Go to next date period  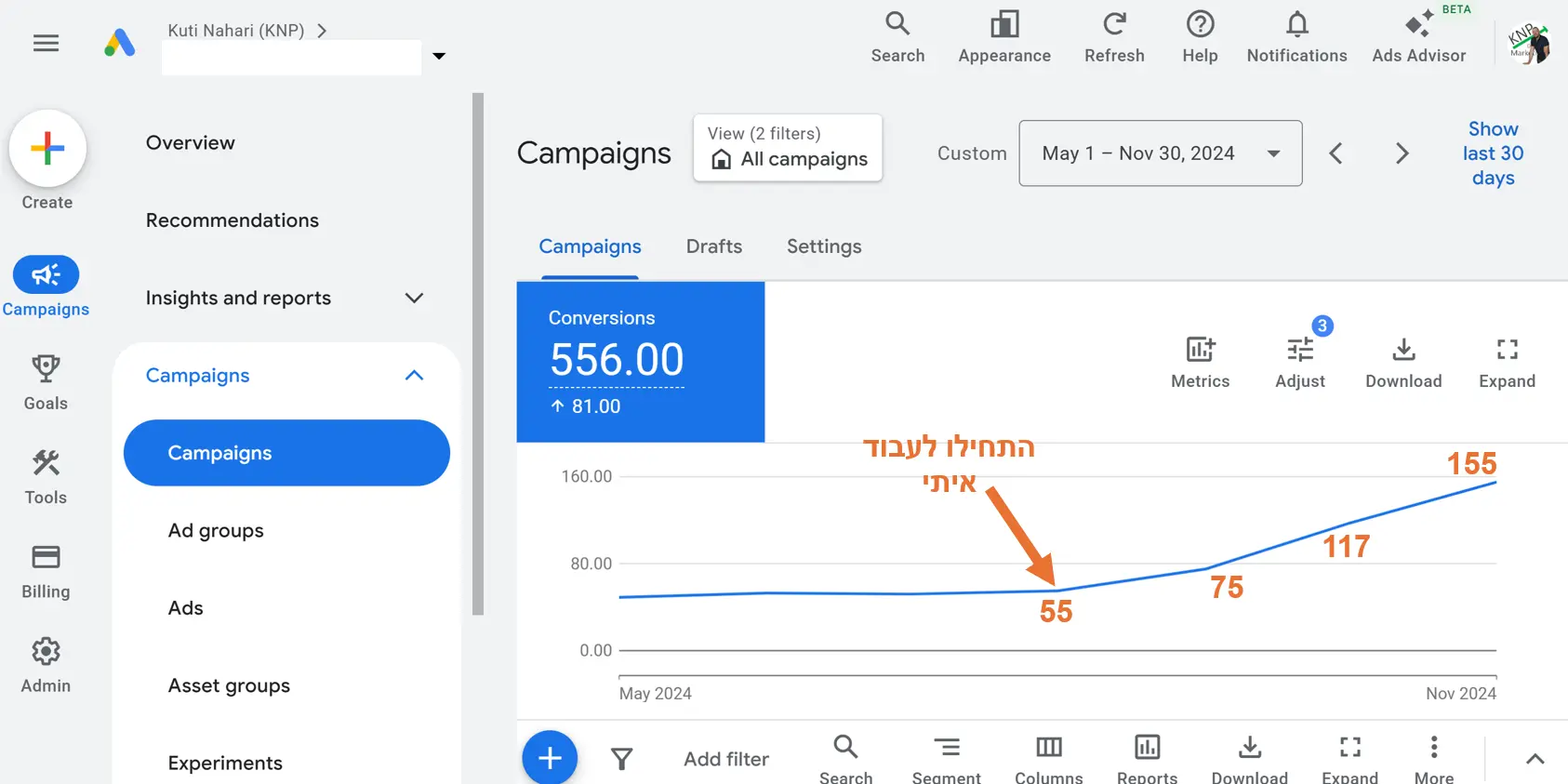1402,153
